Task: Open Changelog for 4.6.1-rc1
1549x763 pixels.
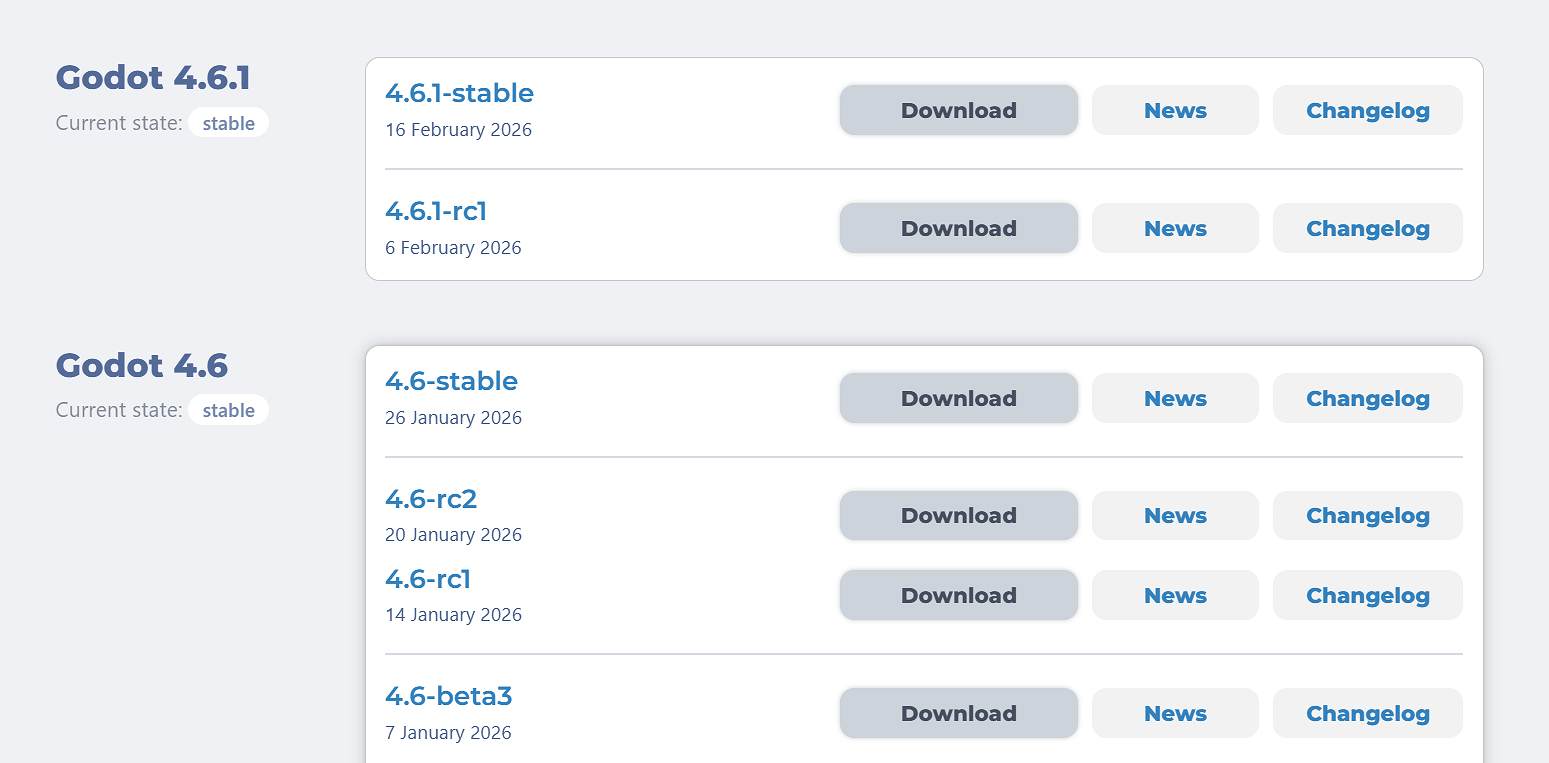Action: pos(1367,227)
